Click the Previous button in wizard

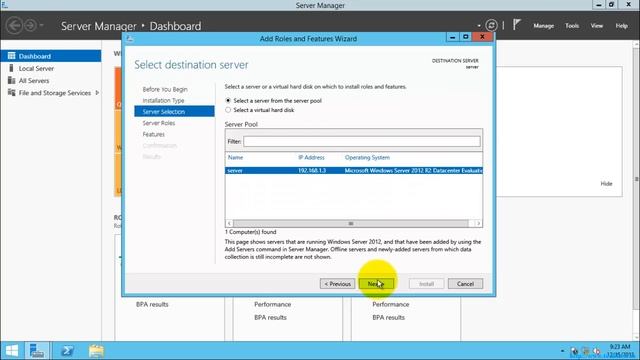tap(338, 284)
